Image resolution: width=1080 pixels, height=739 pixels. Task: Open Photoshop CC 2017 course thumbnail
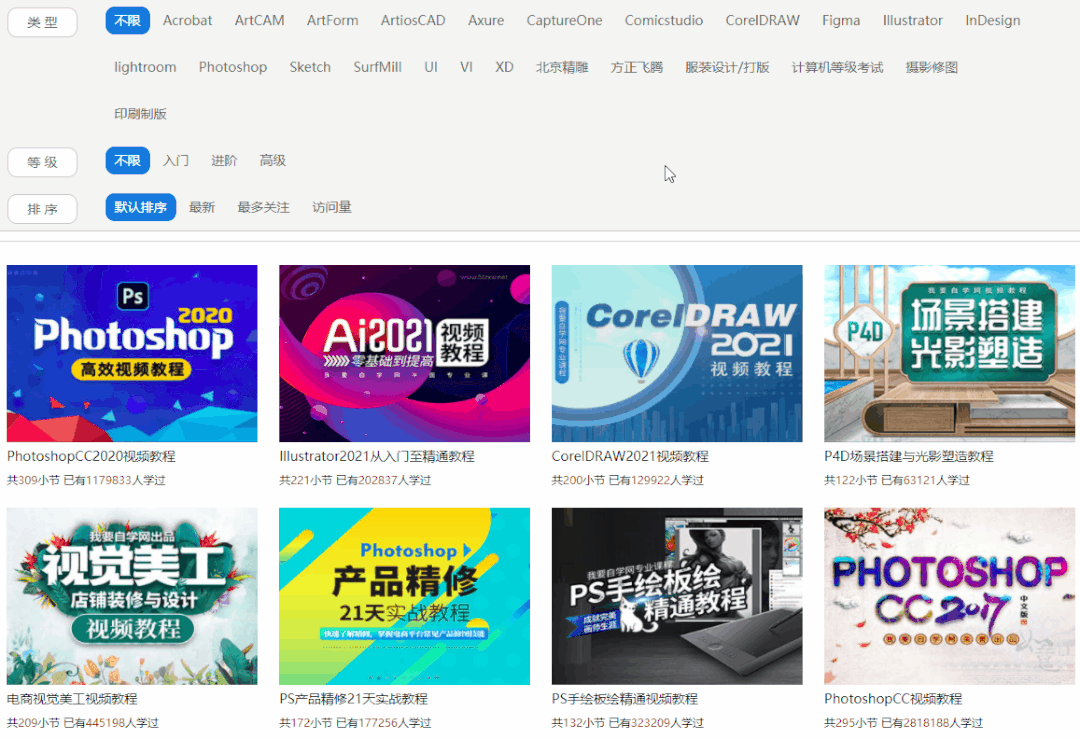949,596
